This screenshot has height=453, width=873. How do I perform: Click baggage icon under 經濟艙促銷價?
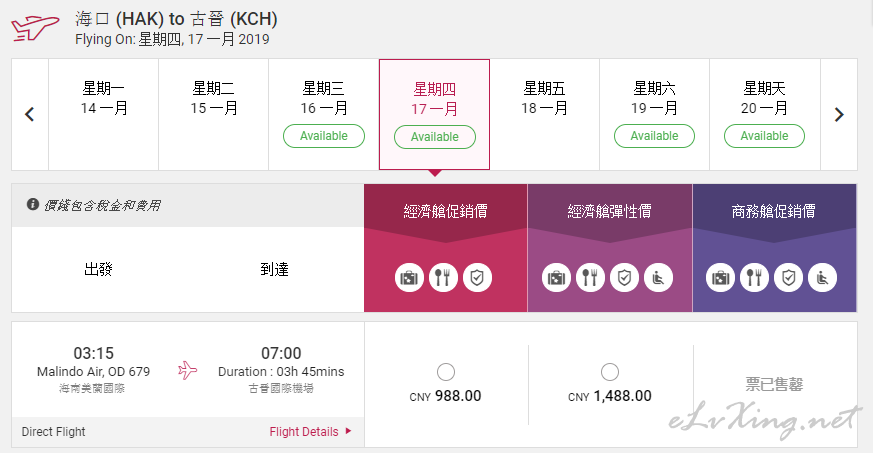(409, 277)
